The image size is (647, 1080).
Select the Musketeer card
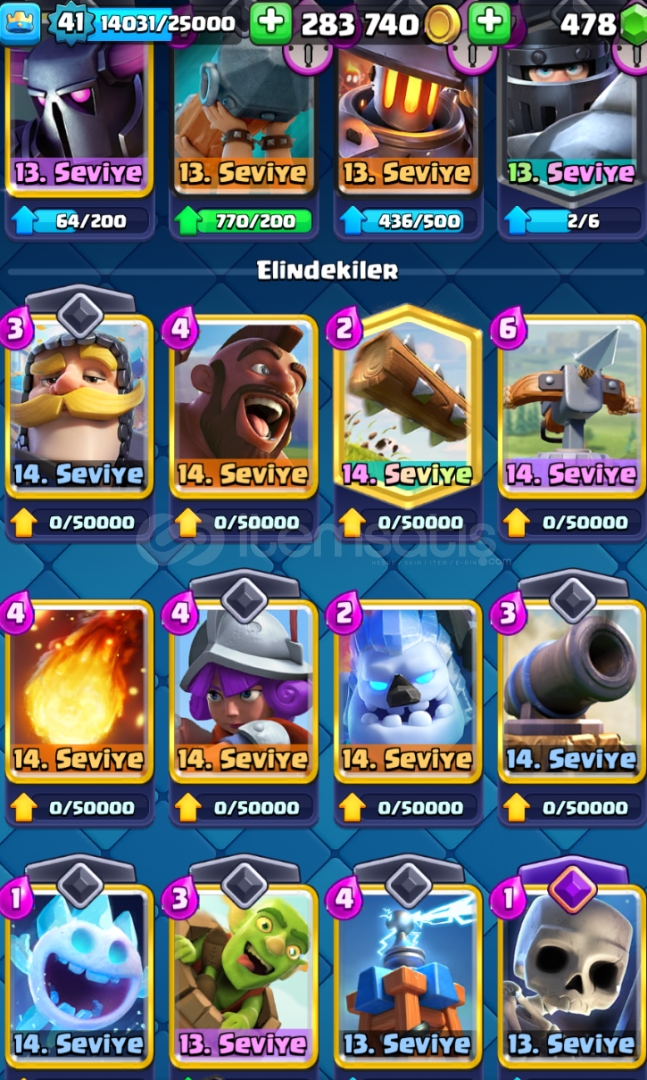click(x=243, y=691)
